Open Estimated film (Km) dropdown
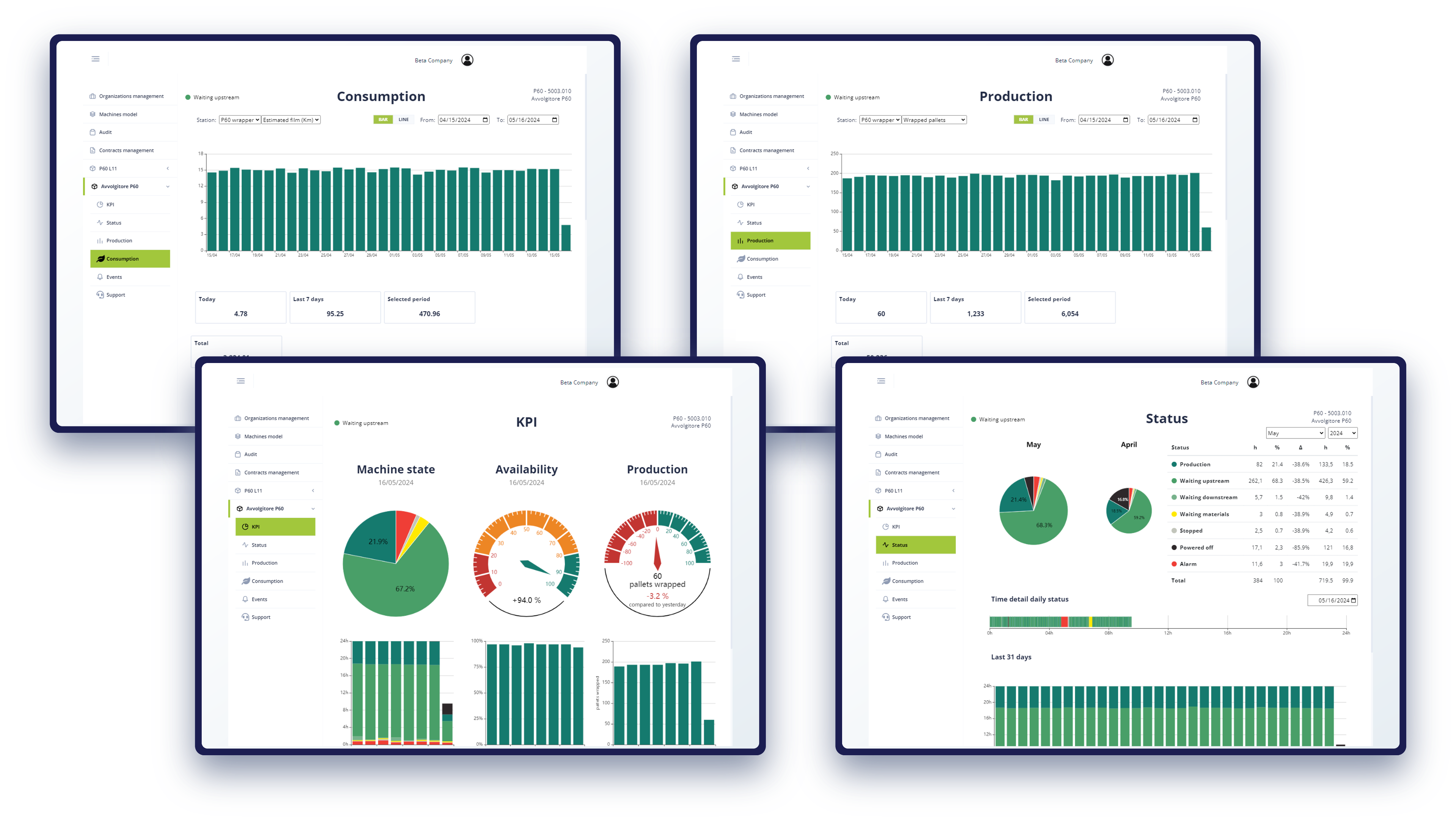This screenshot has width=1456, height=822. click(x=291, y=120)
